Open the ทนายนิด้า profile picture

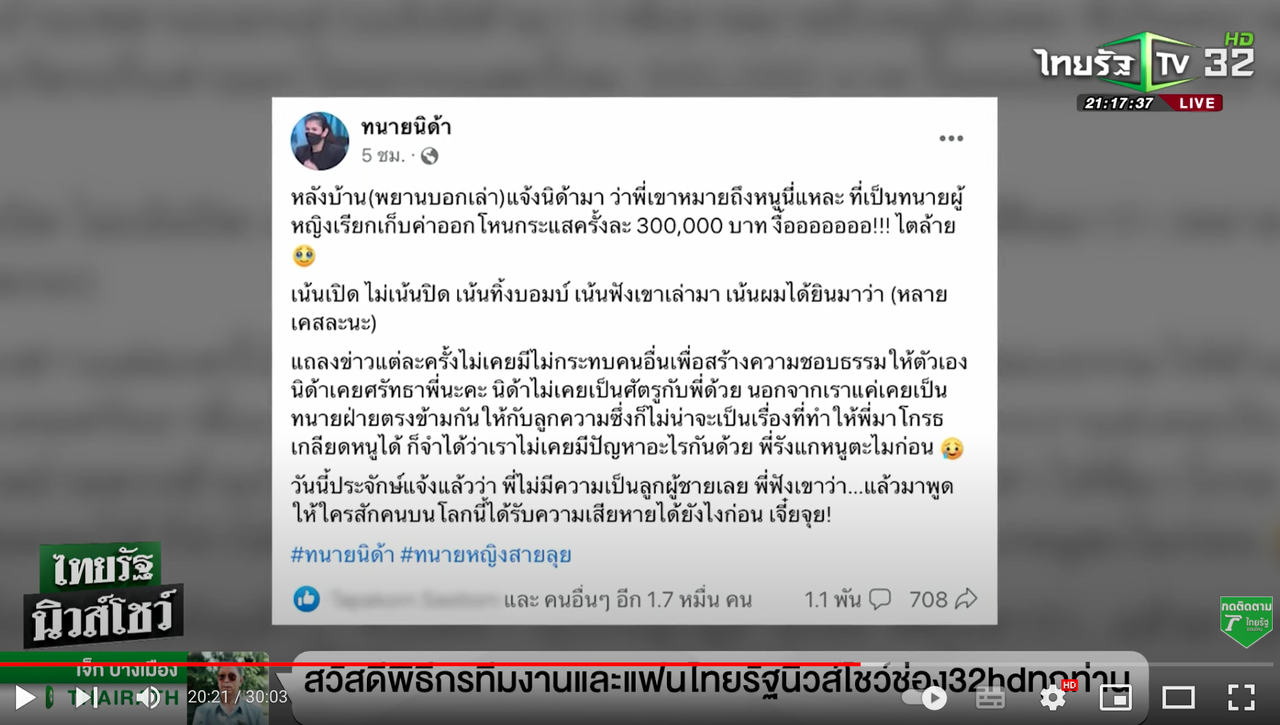(319, 141)
